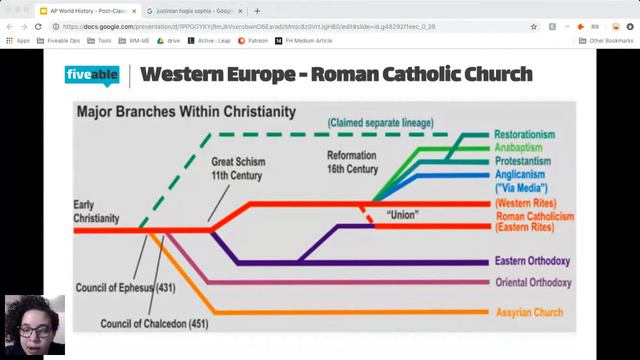
Task: Open the Google drive bookmark
Action: point(169,41)
